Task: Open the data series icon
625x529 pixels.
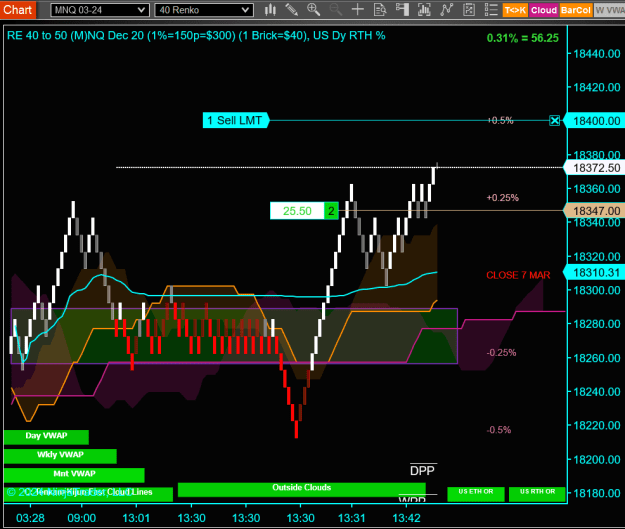Action: 424,10
